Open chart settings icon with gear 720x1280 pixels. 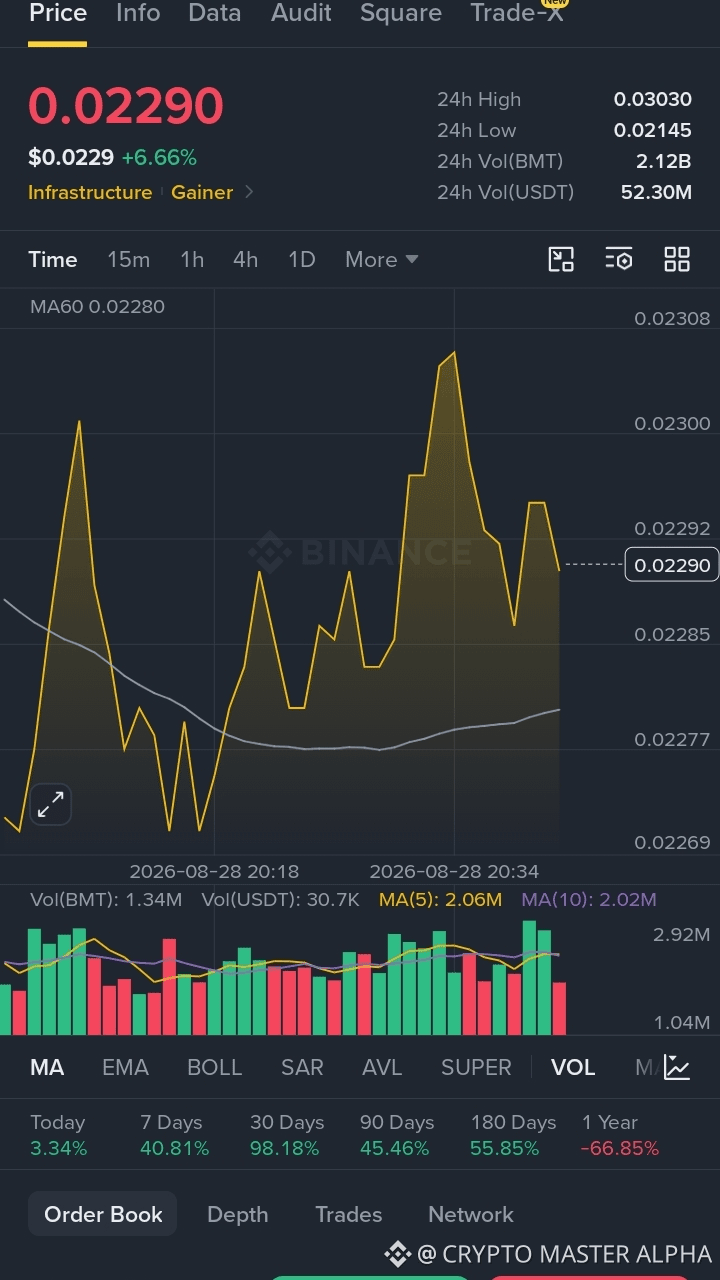coord(619,260)
